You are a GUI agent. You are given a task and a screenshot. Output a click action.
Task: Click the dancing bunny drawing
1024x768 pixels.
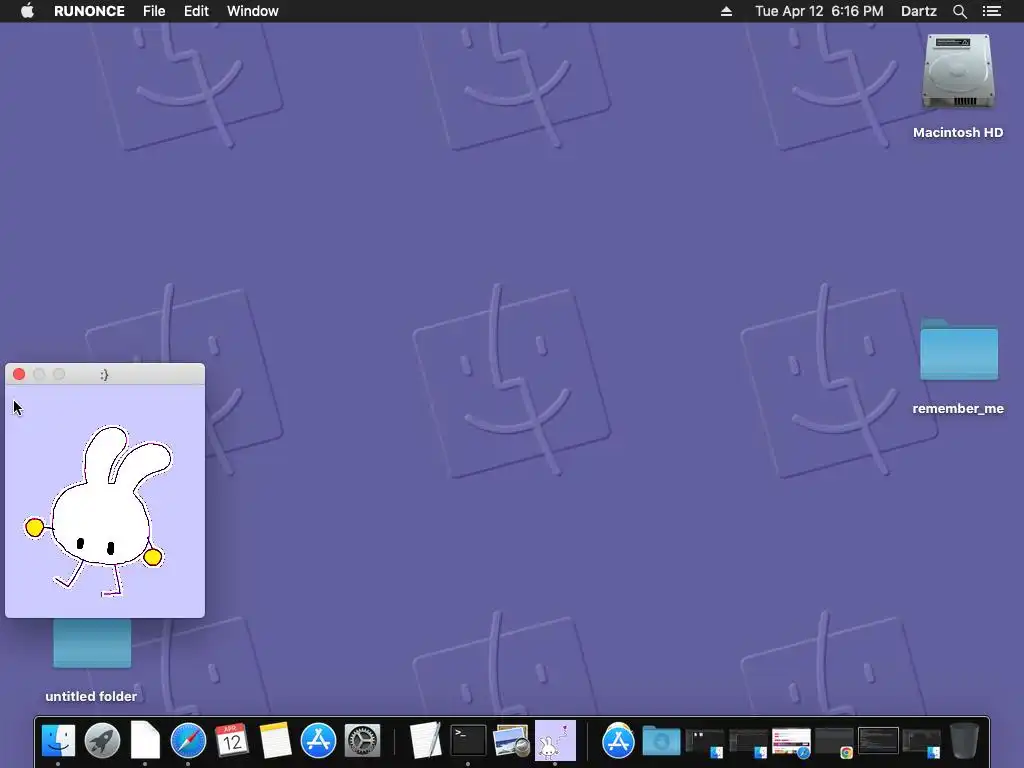tap(99, 511)
